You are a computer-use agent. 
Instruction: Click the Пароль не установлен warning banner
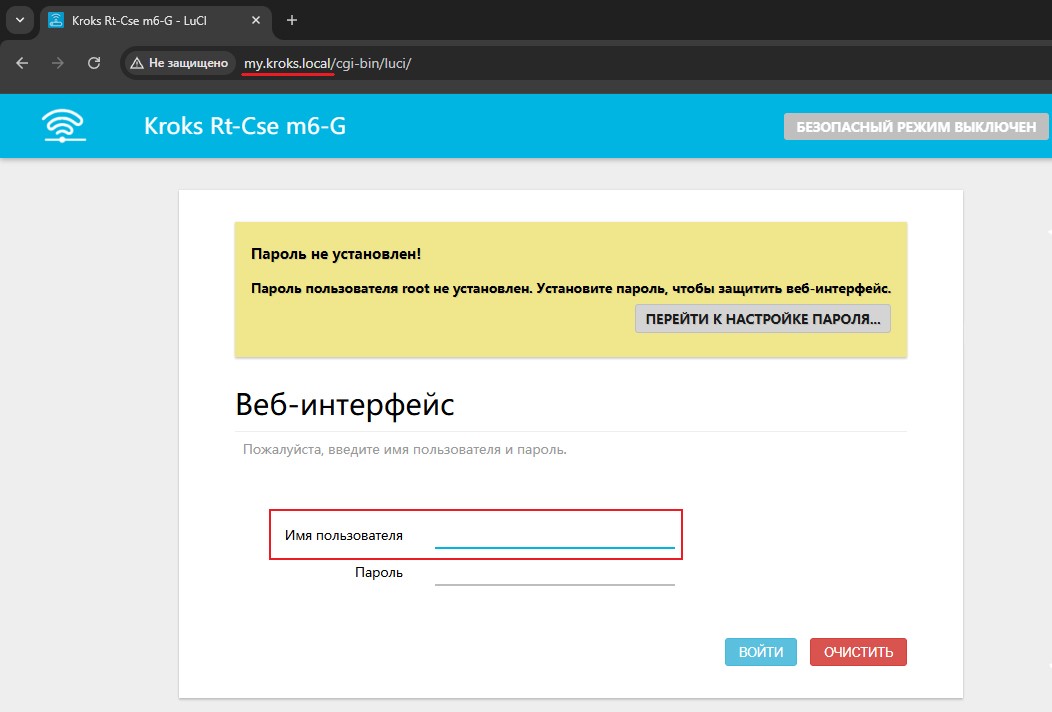[x=570, y=287]
